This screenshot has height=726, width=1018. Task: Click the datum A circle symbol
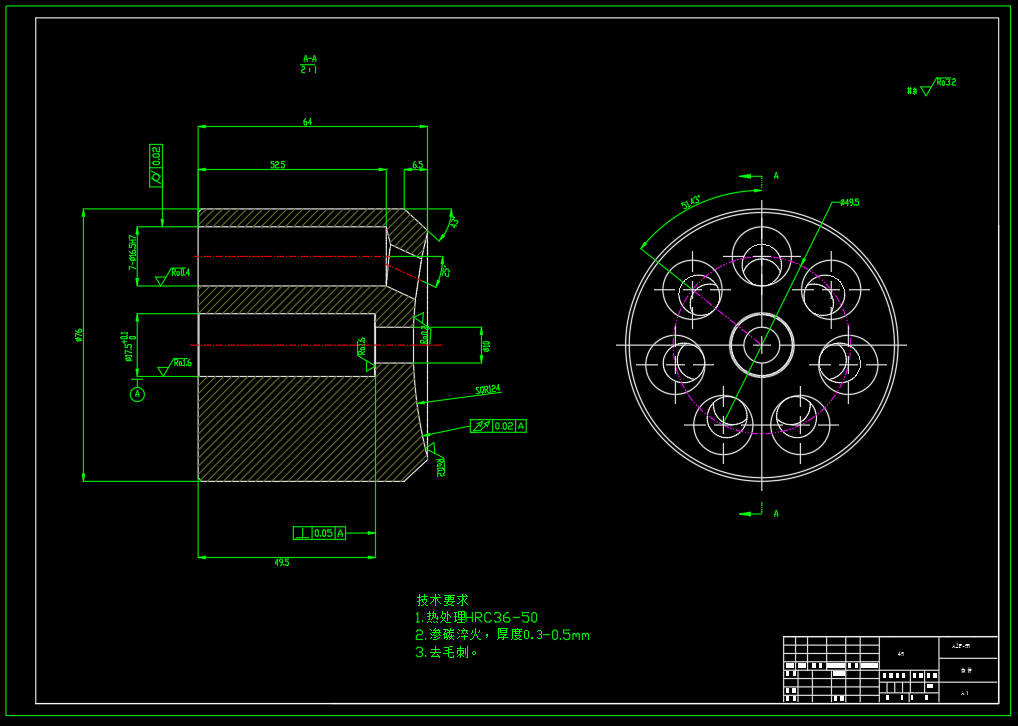(137, 392)
